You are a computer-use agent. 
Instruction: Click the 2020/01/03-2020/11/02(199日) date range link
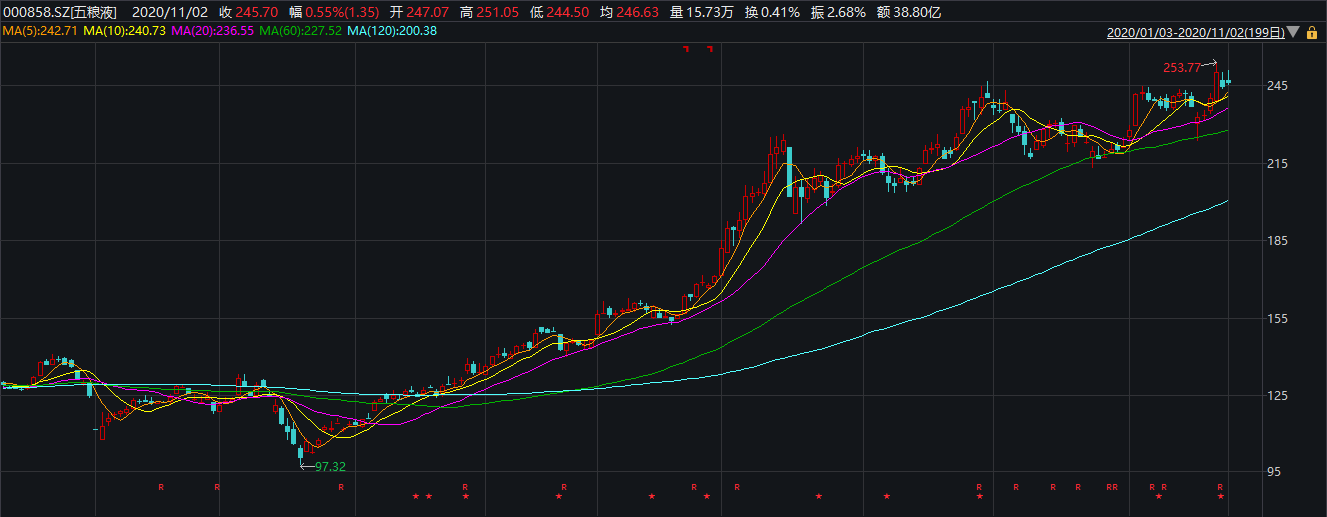coord(1195,32)
